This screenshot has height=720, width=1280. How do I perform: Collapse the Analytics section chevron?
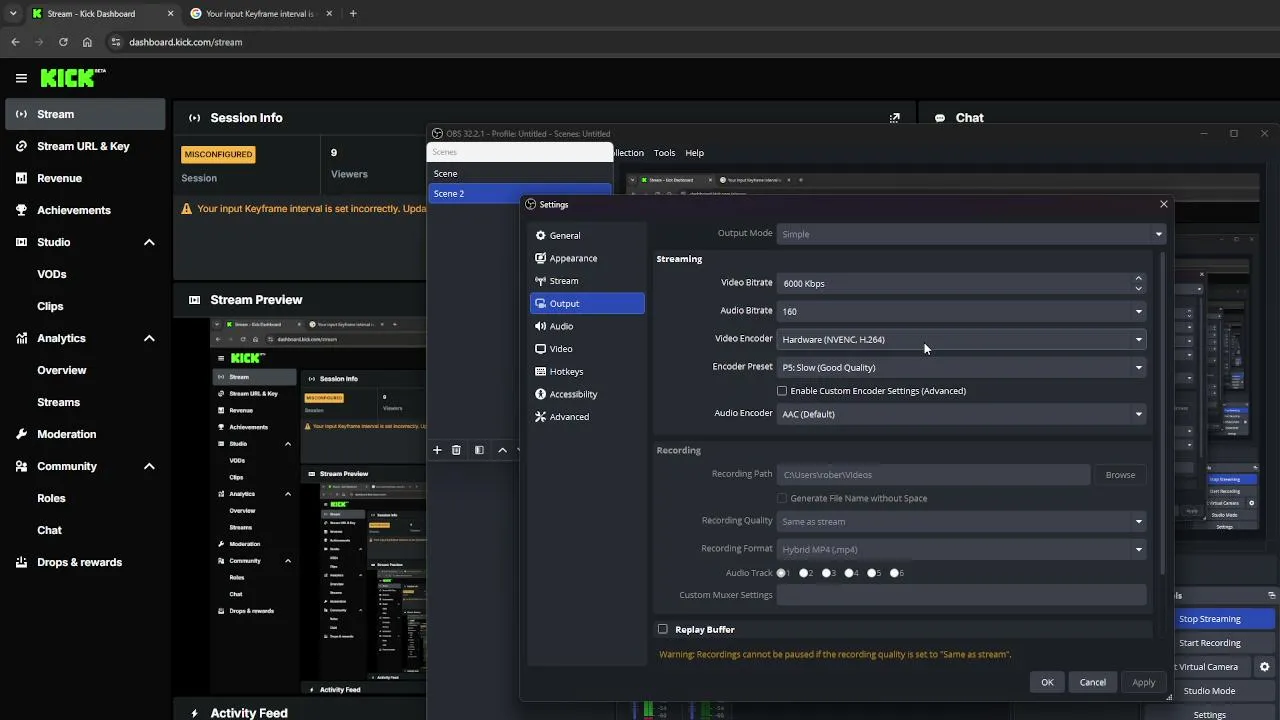click(x=149, y=338)
